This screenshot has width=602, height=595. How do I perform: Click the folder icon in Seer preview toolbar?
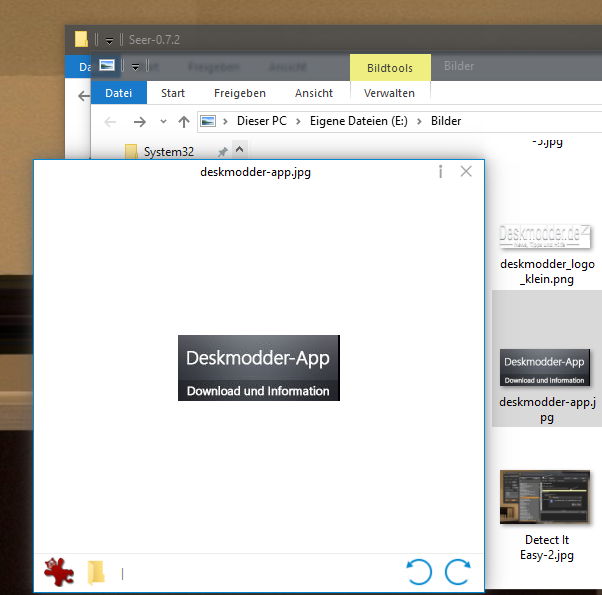click(x=96, y=572)
